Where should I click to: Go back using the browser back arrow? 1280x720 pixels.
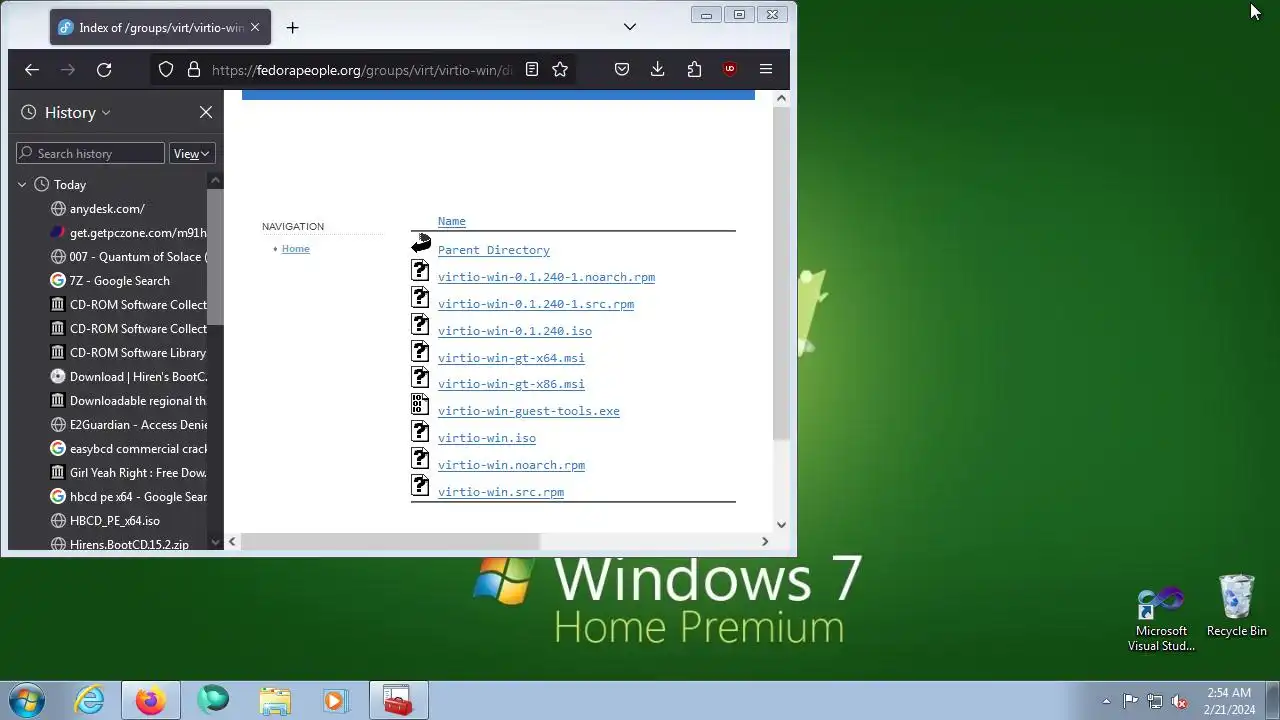tap(32, 70)
